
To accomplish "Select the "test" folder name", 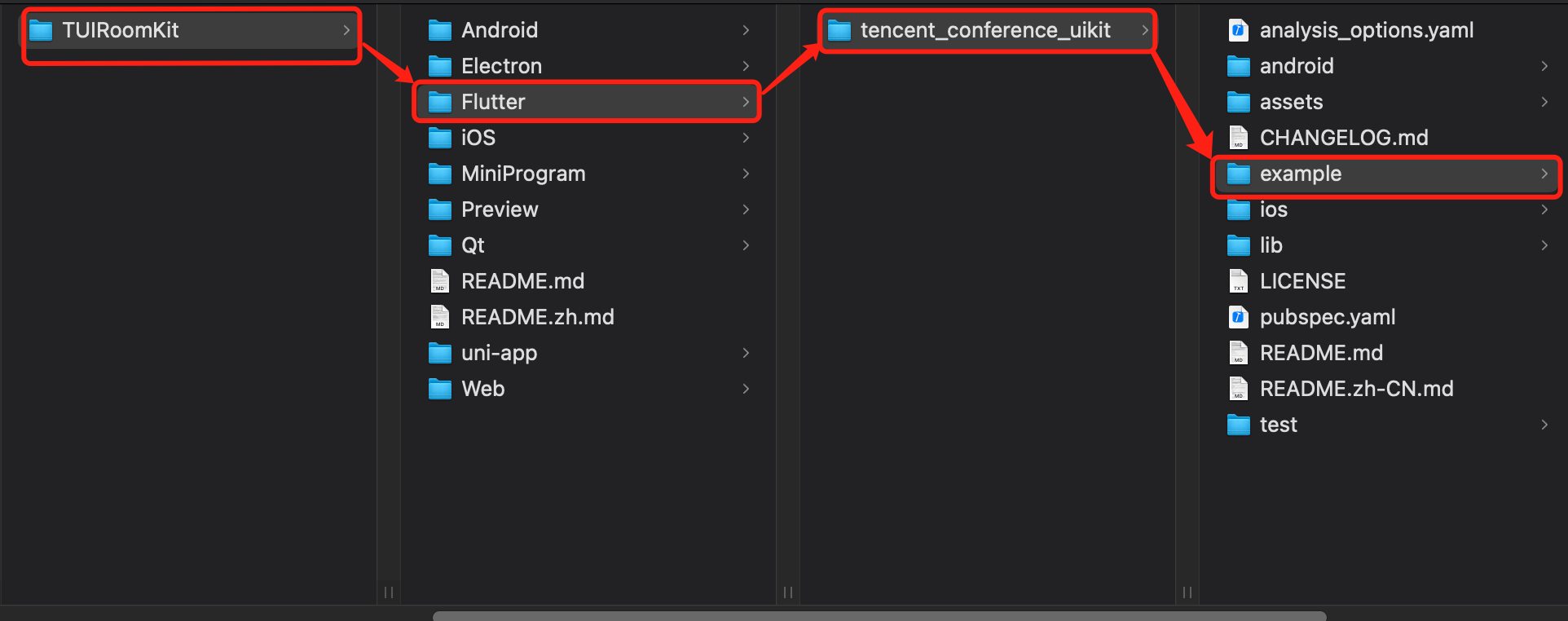I will (x=1279, y=425).
